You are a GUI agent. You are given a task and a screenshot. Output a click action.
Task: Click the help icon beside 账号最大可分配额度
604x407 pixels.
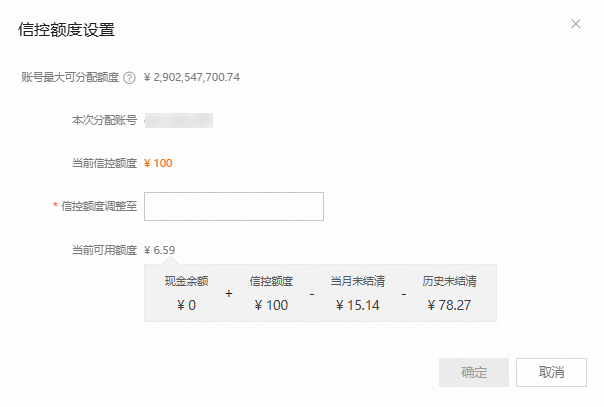click(x=130, y=77)
